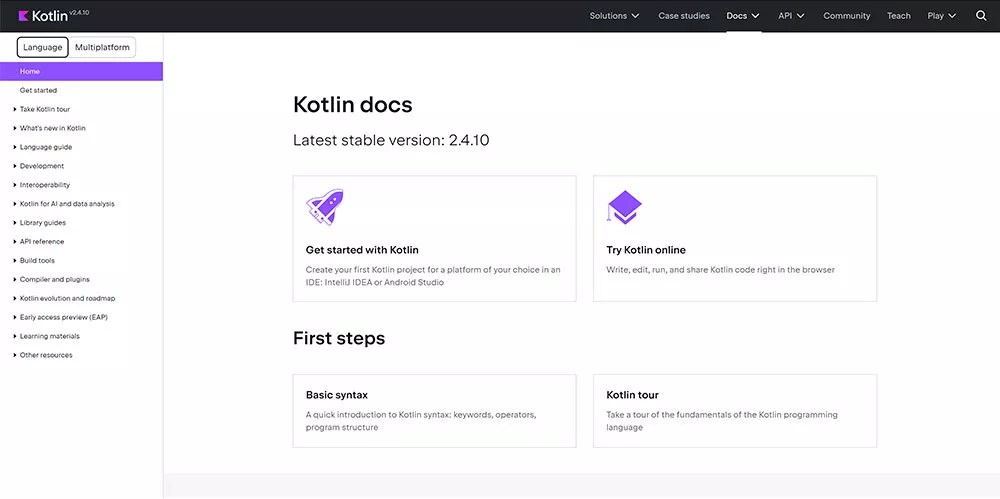
Task: Expand the Language guide arrow
Action: point(15,147)
